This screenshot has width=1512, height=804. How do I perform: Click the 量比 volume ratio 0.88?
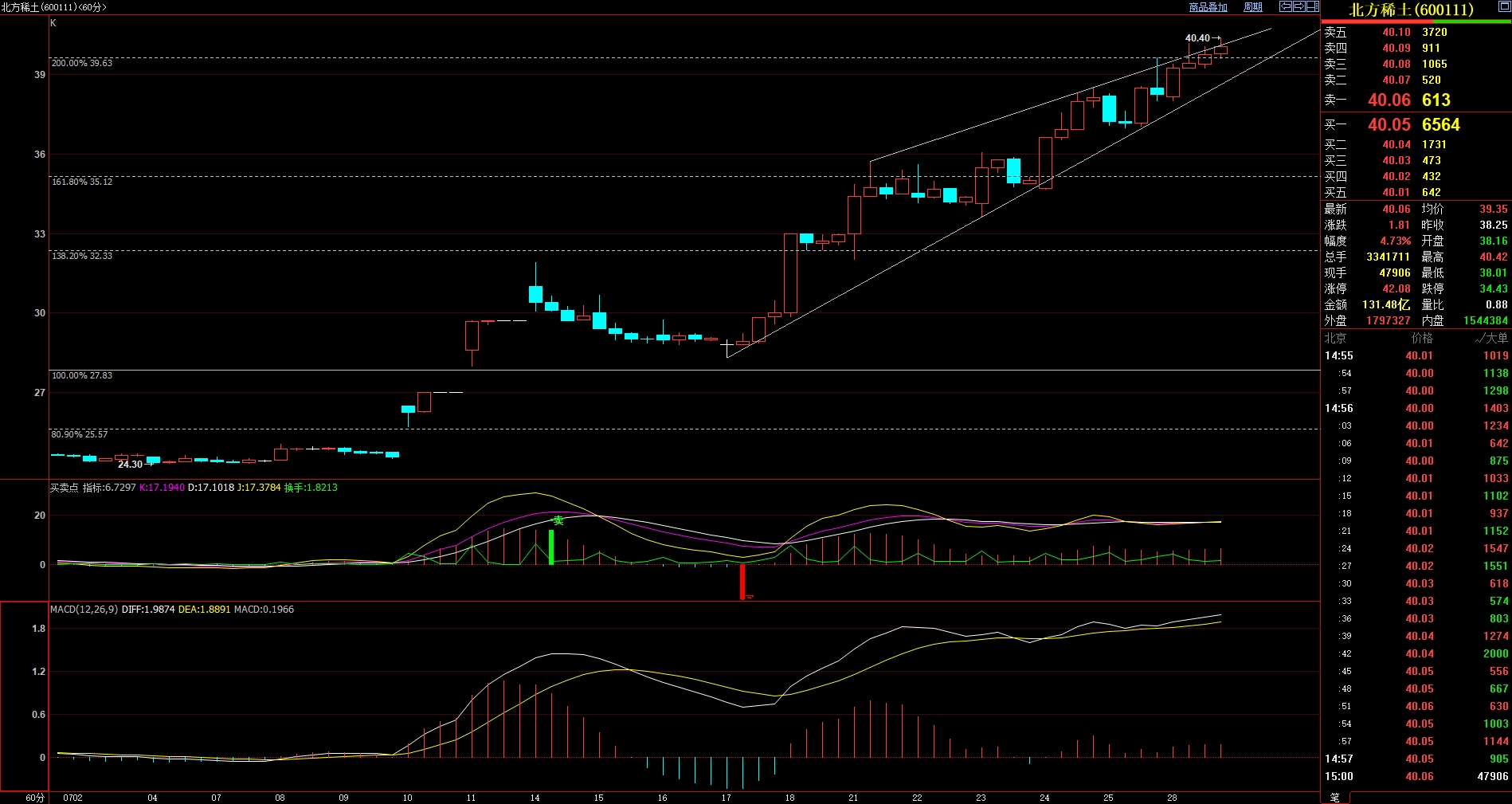(1497, 304)
